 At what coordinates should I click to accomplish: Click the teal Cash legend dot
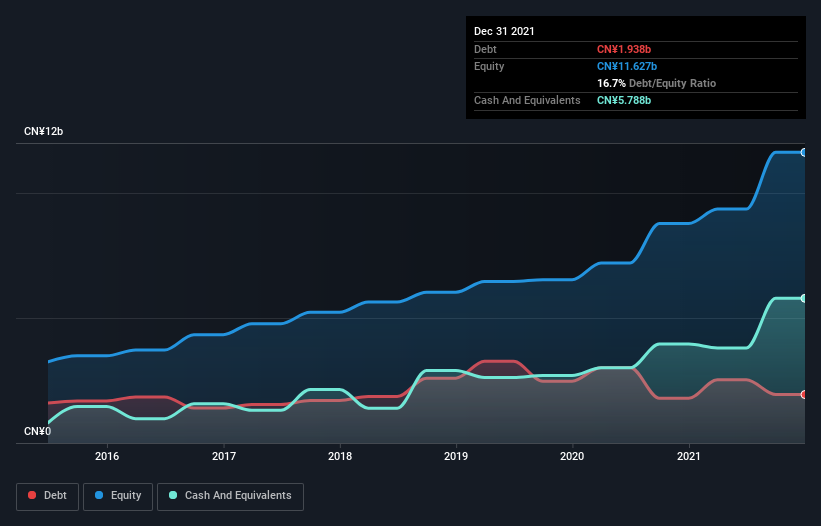(x=173, y=495)
